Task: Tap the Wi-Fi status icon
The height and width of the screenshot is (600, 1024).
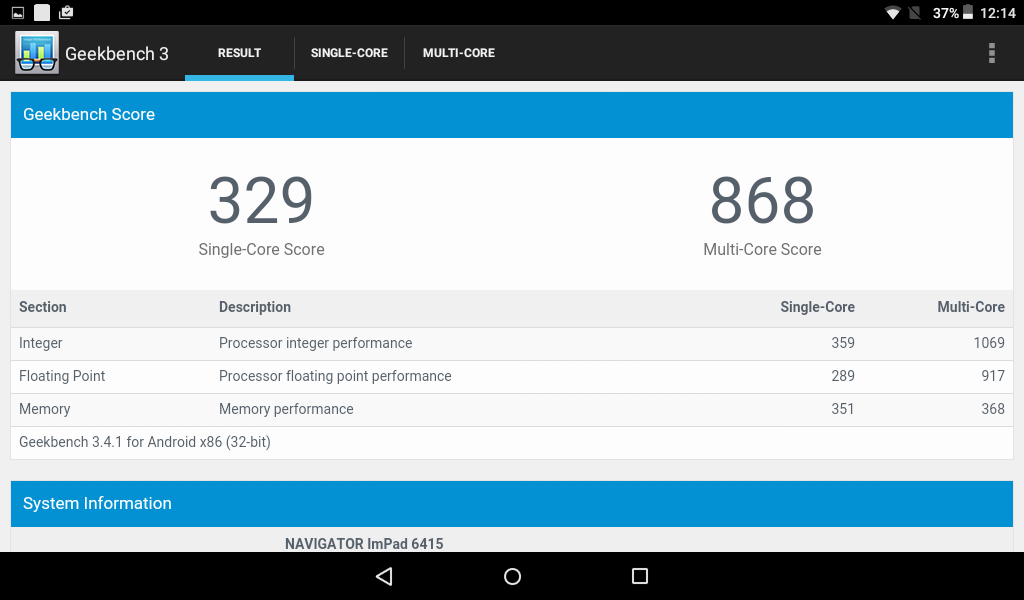Action: [x=893, y=13]
